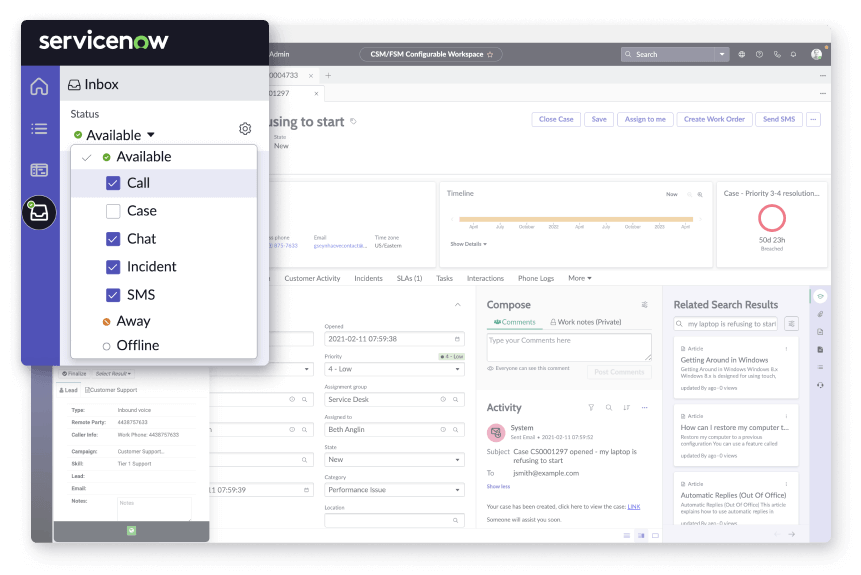Open the headset icon in contextual sidebar

click(x=820, y=385)
